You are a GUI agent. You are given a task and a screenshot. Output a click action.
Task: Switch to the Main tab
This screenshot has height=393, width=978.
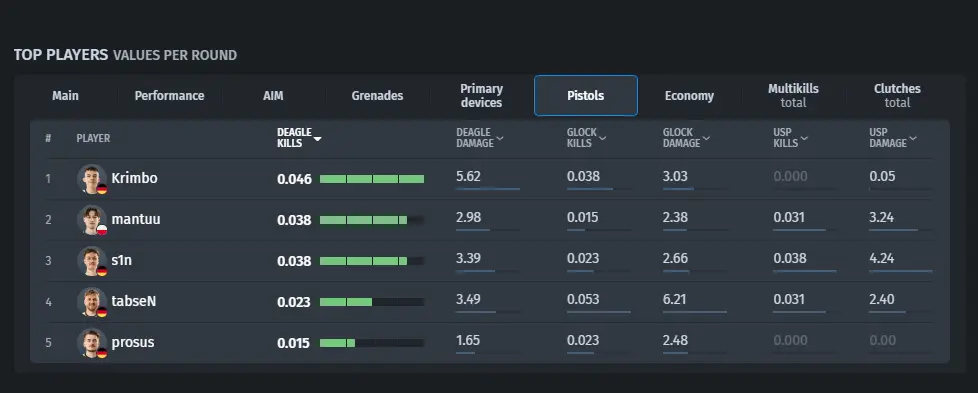(65, 95)
